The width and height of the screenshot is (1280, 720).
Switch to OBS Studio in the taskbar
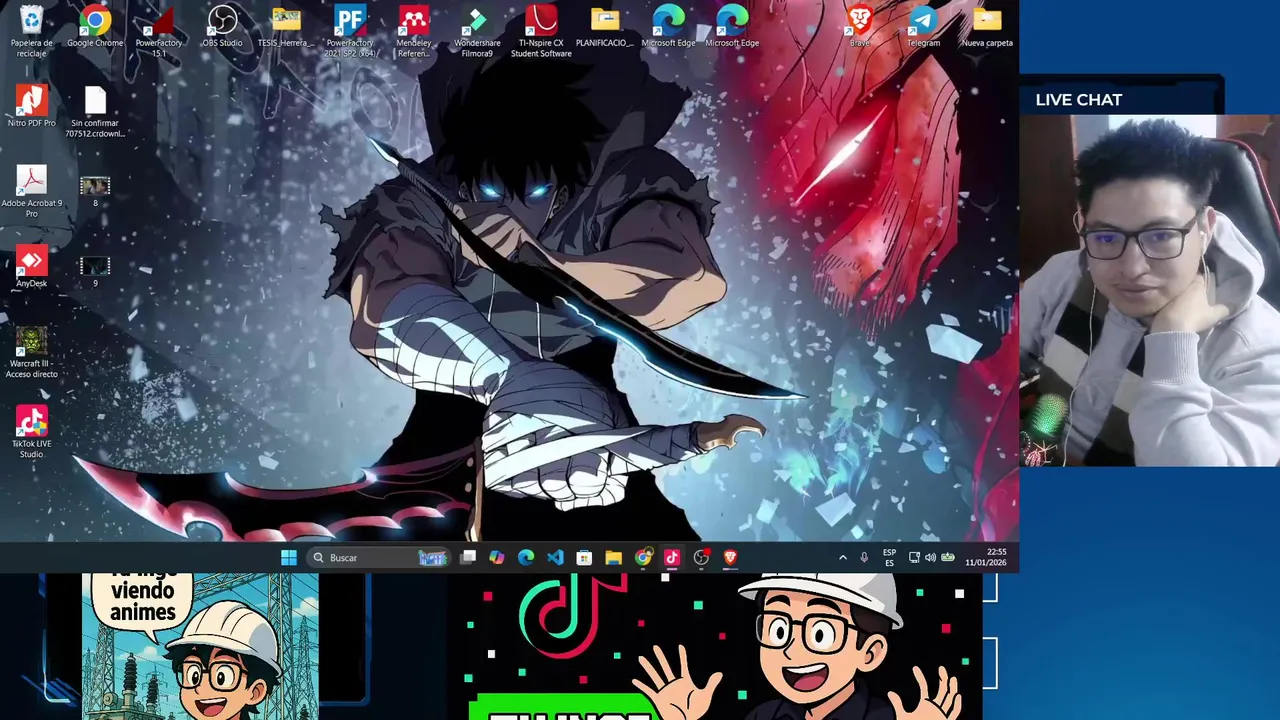click(x=701, y=558)
